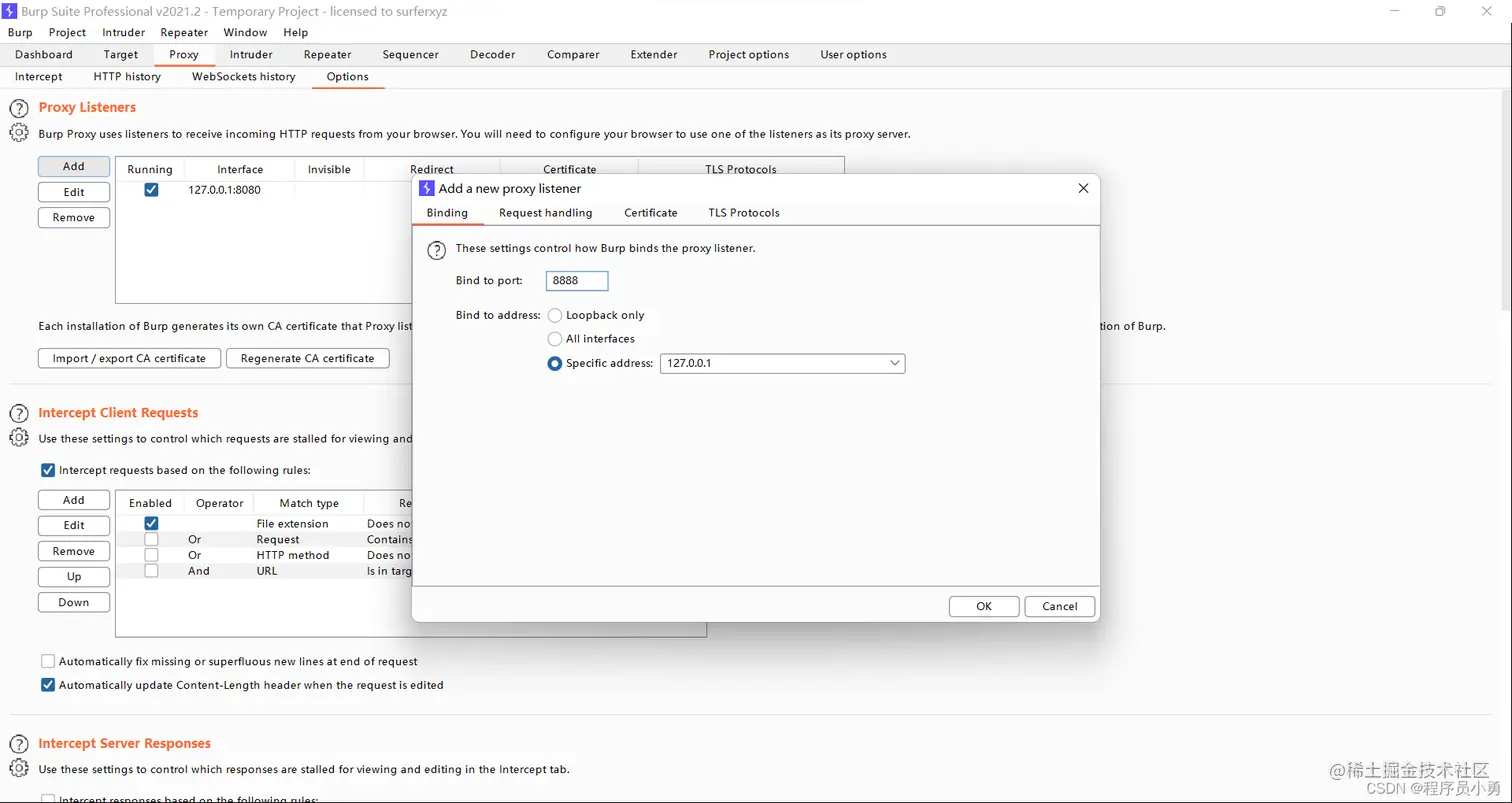Viewport: 1512px width, 803px height.
Task: Switch to the Extender tab
Action: coord(654,55)
